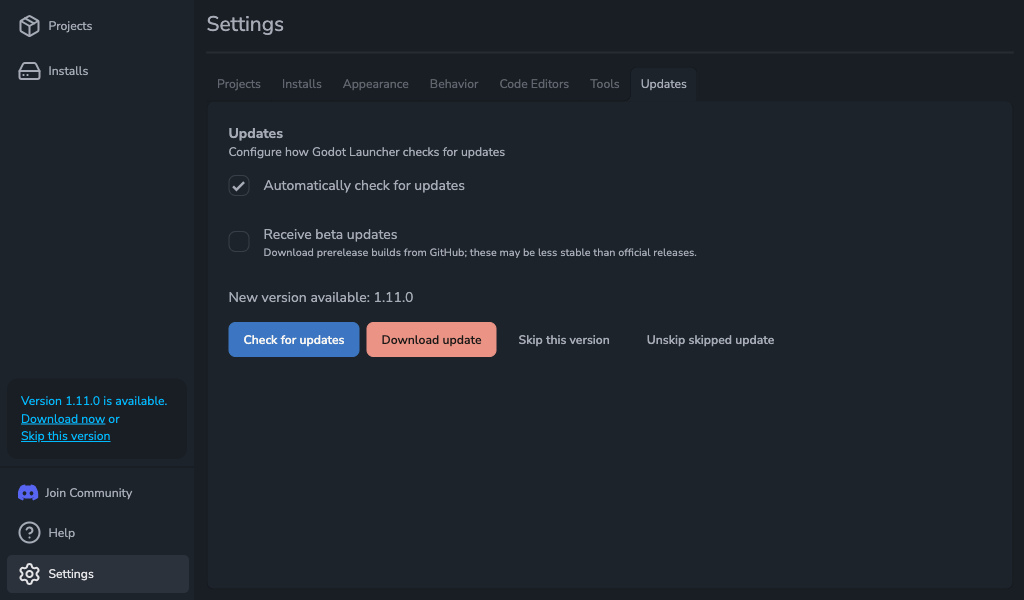
Task: Click the Download update button
Action: click(431, 339)
